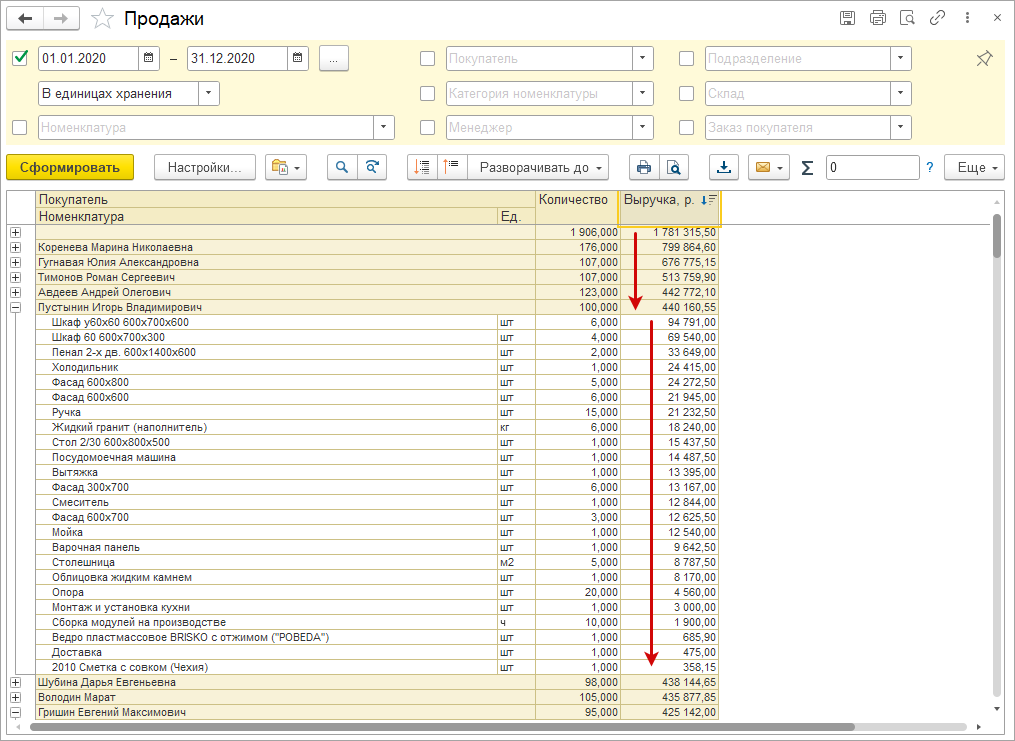The width and height of the screenshot is (1015, 741).
Task: Click the sigma sum icon
Action: click(808, 168)
